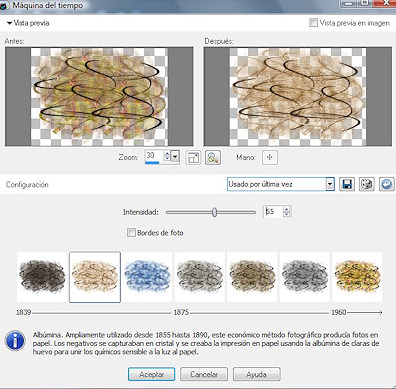Click the Aceptar button
The width and height of the screenshot is (396, 389).
click(151, 374)
